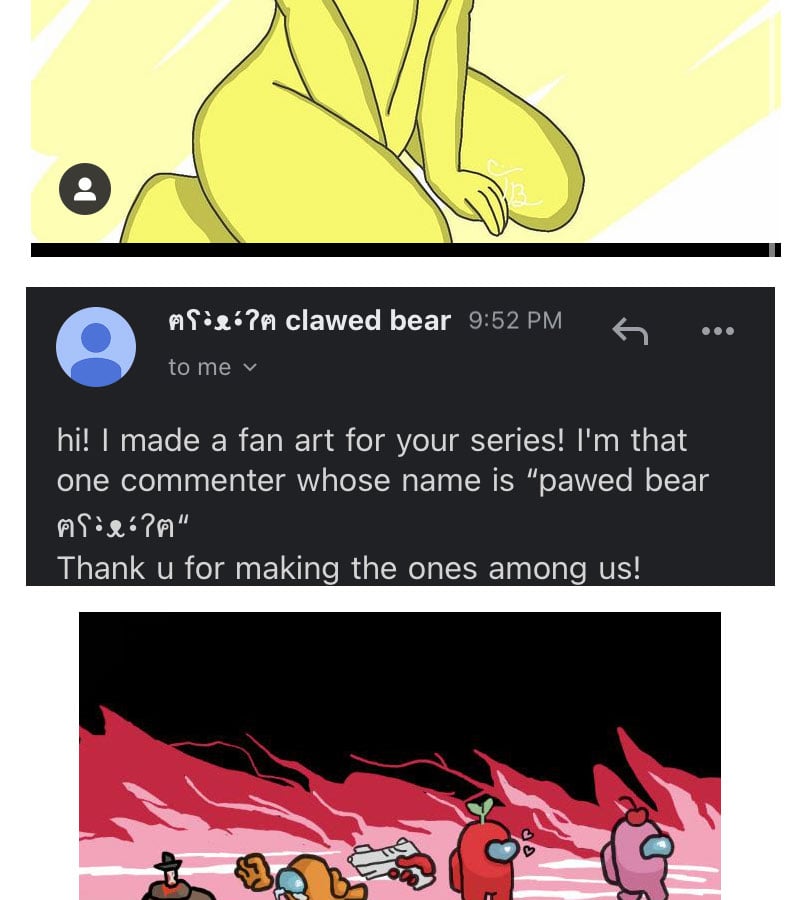Click the artist signature on yellow drawing
Viewport: 800px width, 900px height.
512,184
